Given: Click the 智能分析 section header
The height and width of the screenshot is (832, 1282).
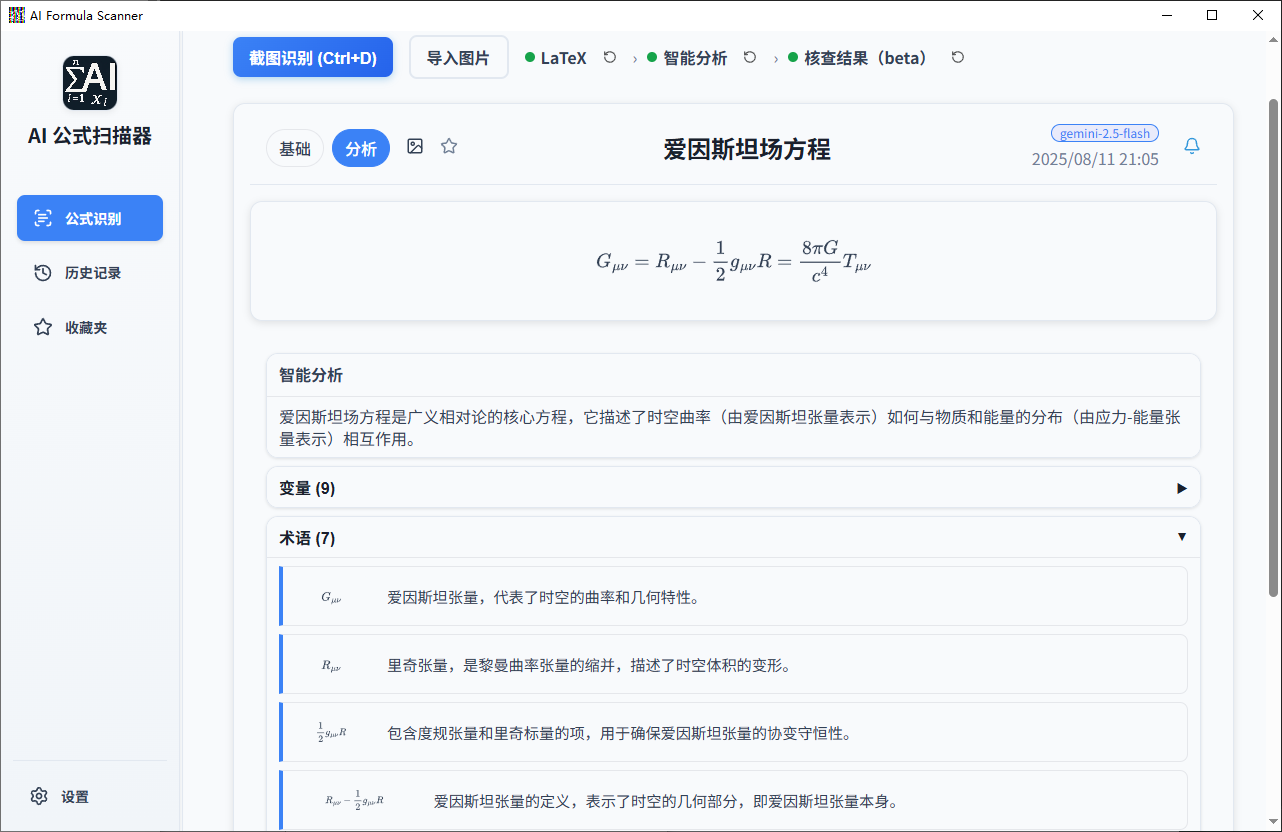Looking at the screenshot, I should pyautogui.click(x=733, y=376).
